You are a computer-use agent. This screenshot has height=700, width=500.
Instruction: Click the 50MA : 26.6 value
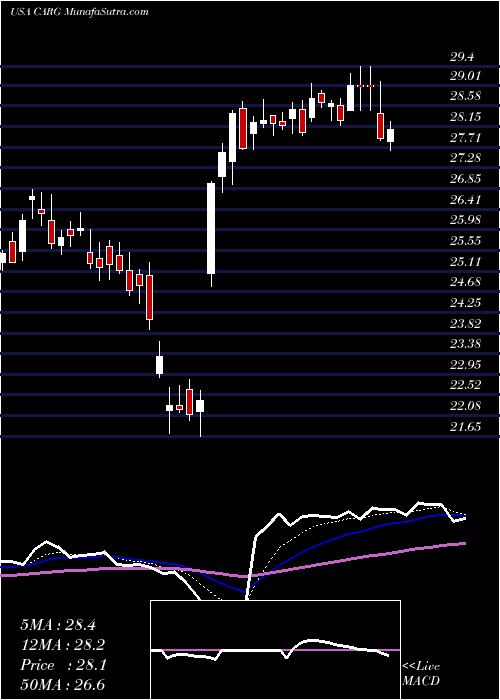point(63,685)
